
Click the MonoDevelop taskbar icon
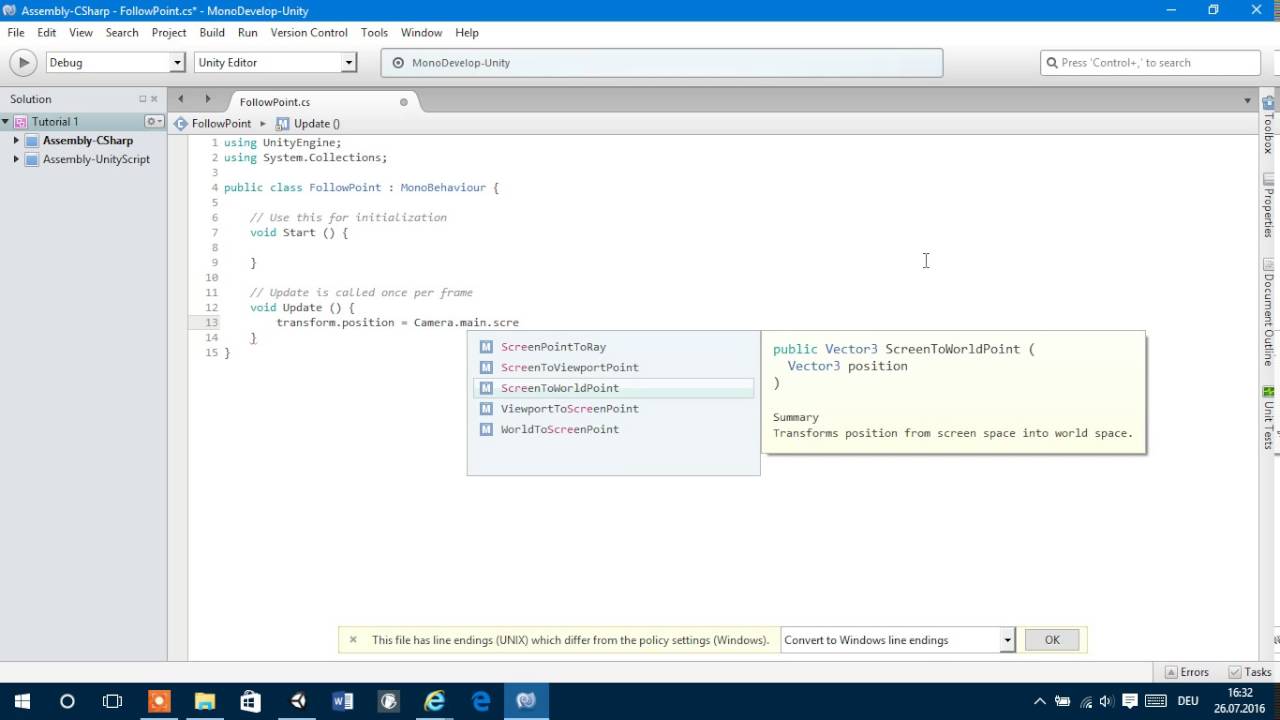(526, 701)
